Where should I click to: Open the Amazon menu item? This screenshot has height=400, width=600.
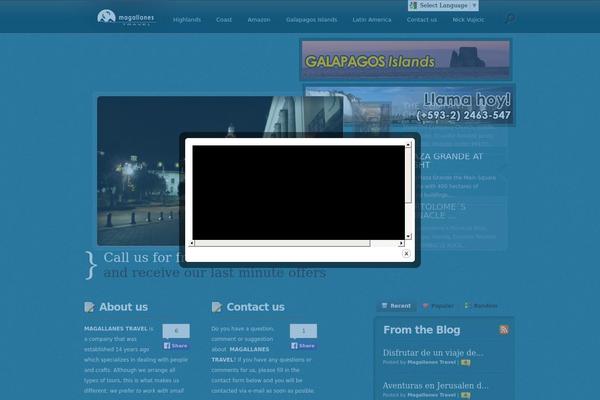pos(259,20)
